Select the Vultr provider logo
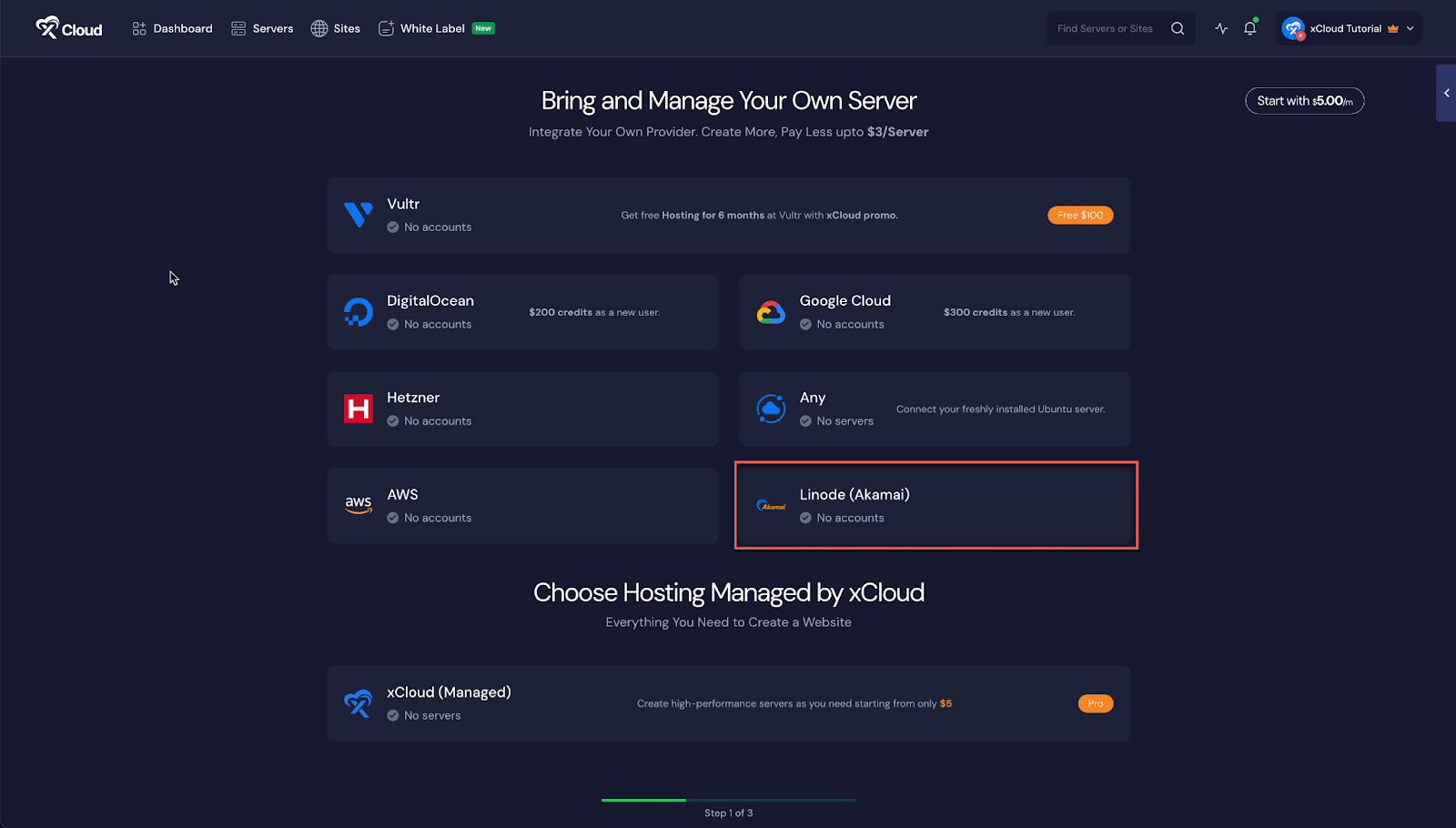The height and width of the screenshot is (828, 1456). point(359,215)
